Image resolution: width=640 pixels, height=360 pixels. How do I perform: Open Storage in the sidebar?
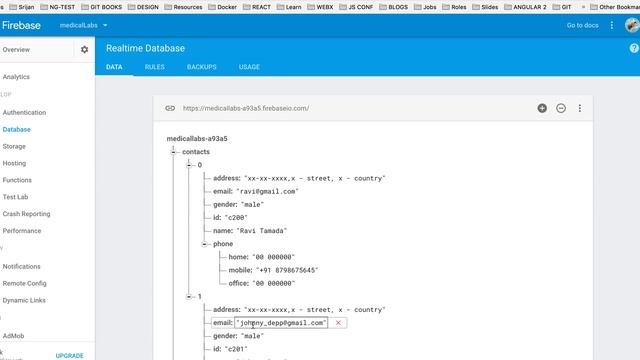click(14, 146)
